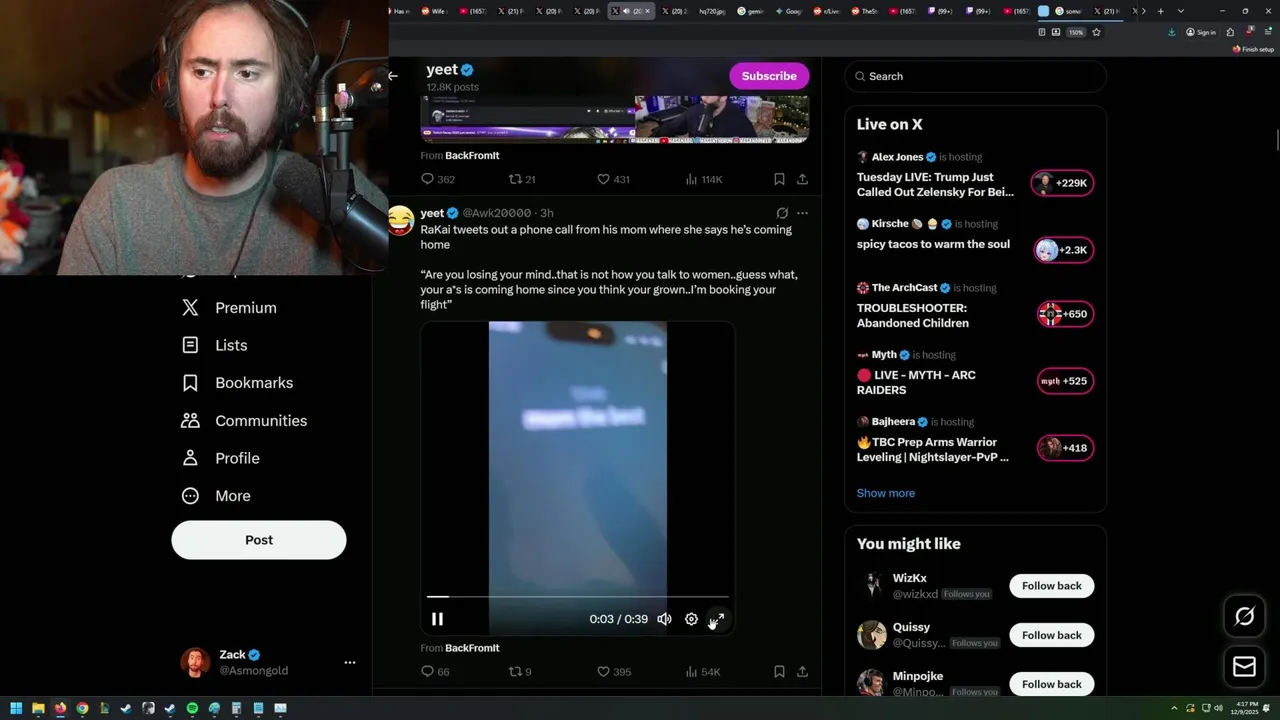1280x720 pixels.
Task: Open Spotify from the taskbar
Action: (x=192, y=709)
